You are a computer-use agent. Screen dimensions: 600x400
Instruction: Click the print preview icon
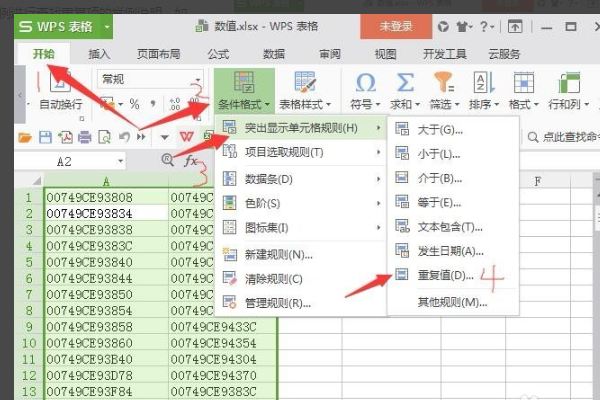click(104, 137)
